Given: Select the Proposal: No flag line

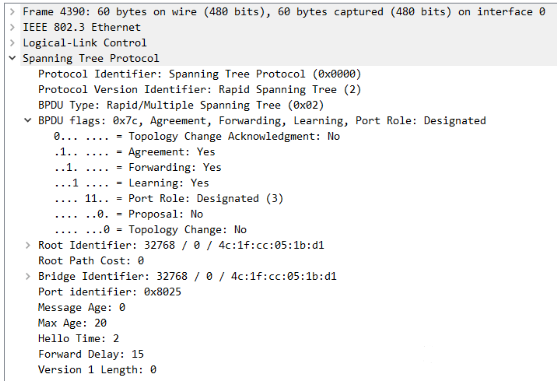Looking at the screenshot, I should [x=129, y=214].
